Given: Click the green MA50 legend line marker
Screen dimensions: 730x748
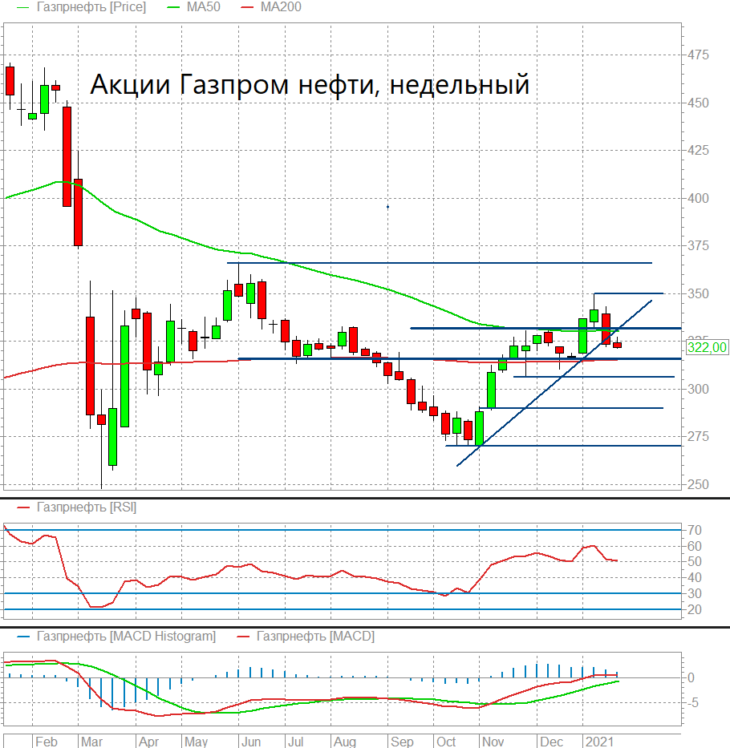Looking at the screenshot, I should coord(174,8).
